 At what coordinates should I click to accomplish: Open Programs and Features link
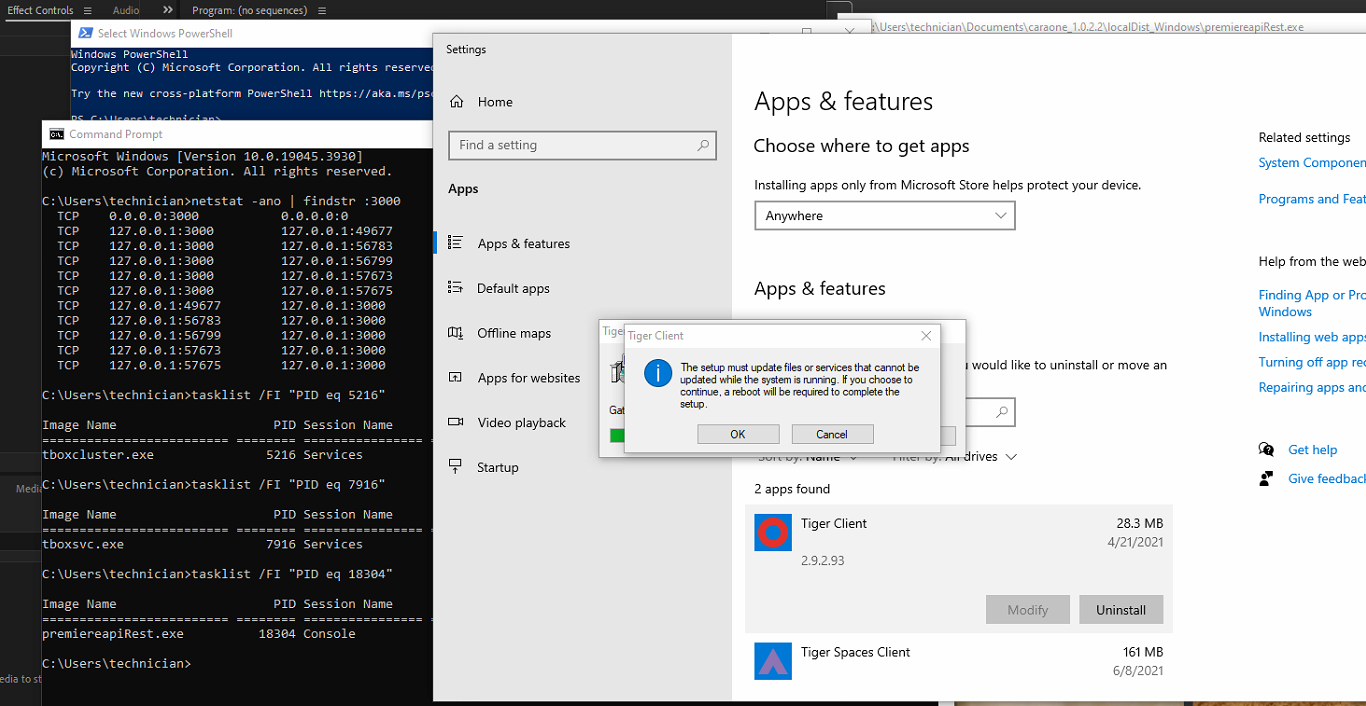1312,199
